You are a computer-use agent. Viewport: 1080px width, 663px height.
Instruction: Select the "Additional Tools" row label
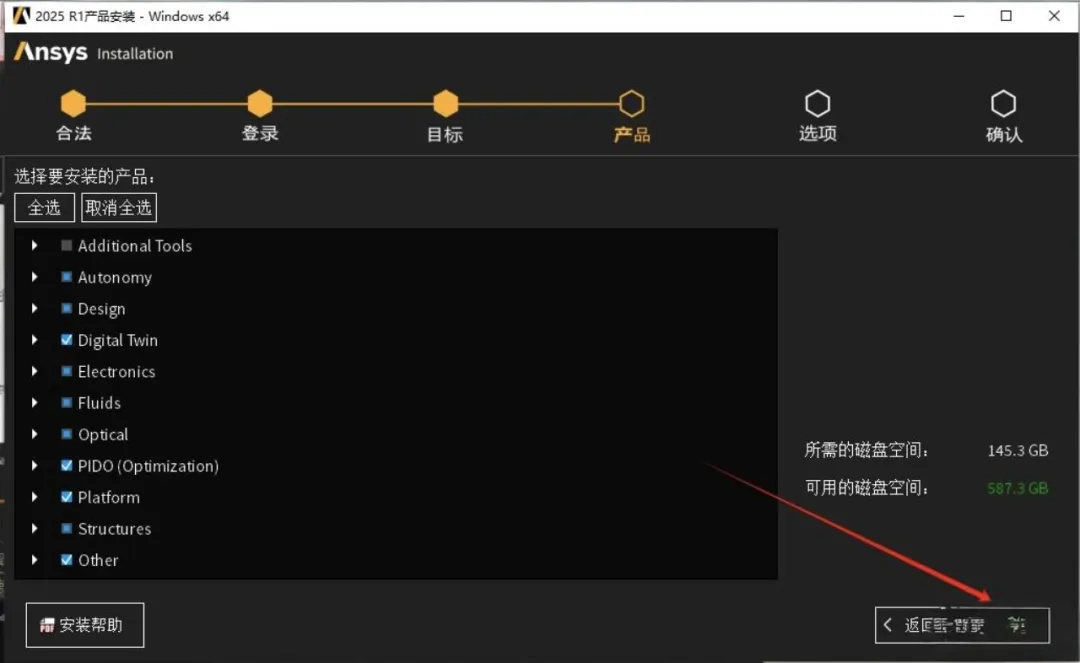135,246
